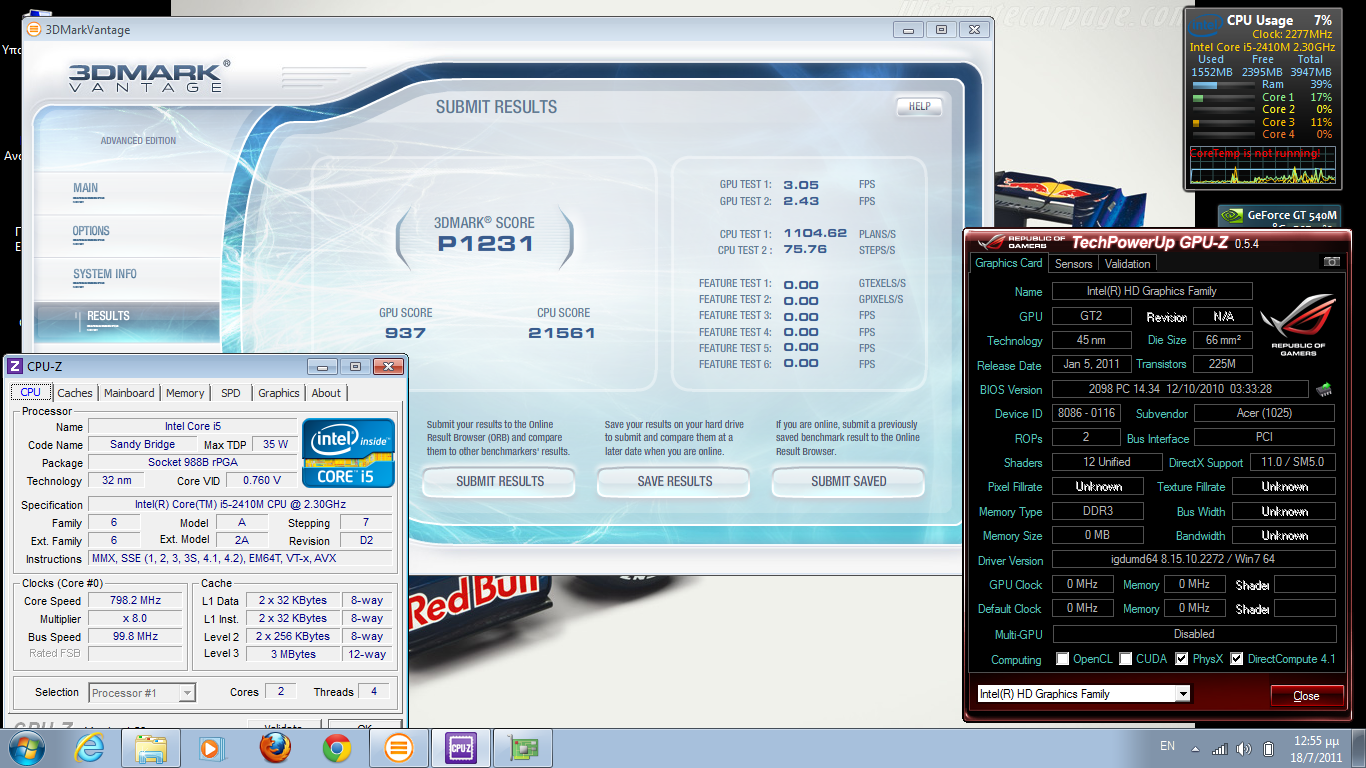Open the SPD tab in CPU-Z

tap(231, 393)
